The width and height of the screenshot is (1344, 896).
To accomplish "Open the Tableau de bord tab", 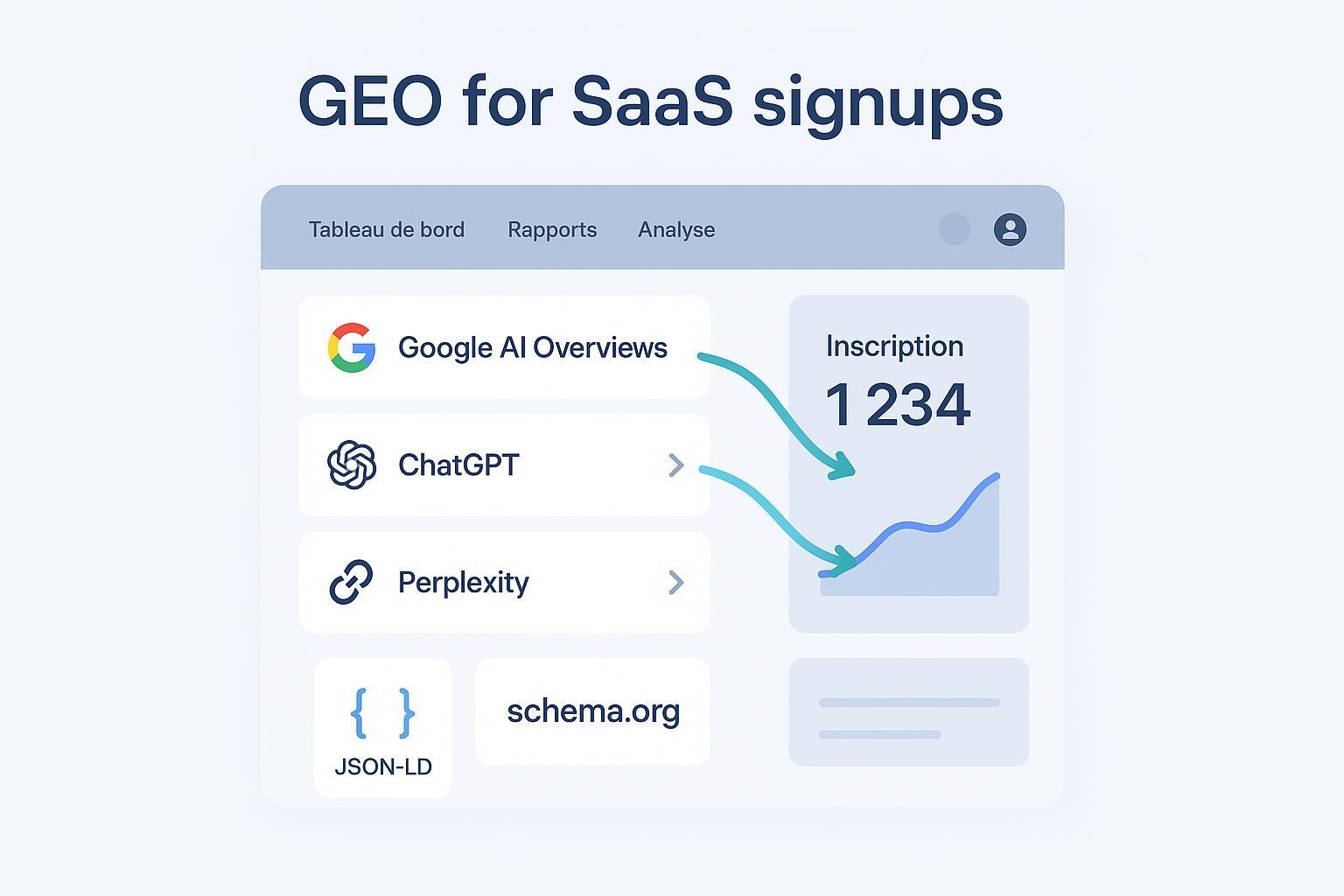I will tap(387, 229).
